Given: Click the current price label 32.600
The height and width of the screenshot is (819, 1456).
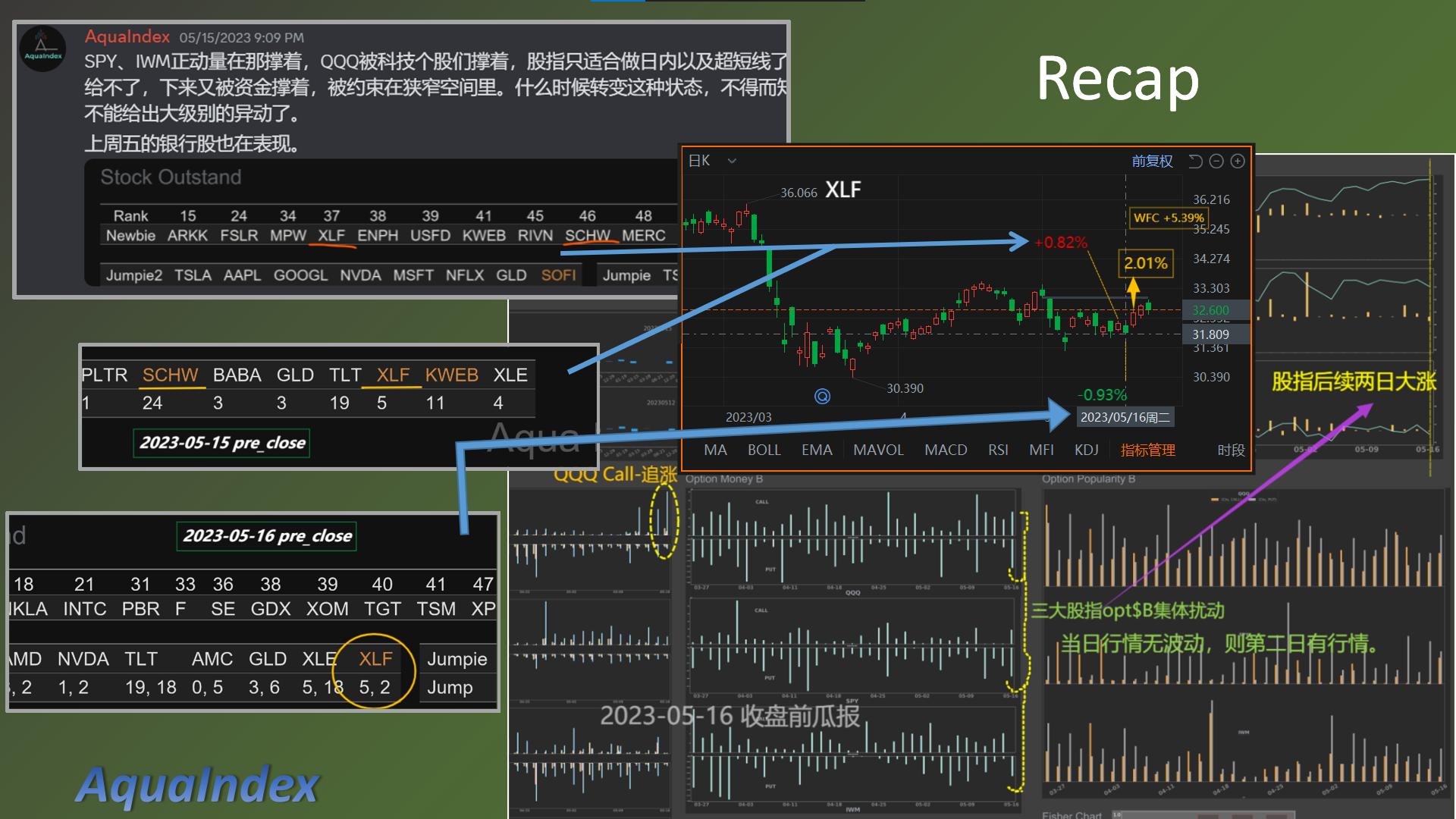Looking at the screenshot, I should (x=1210, y=310).
